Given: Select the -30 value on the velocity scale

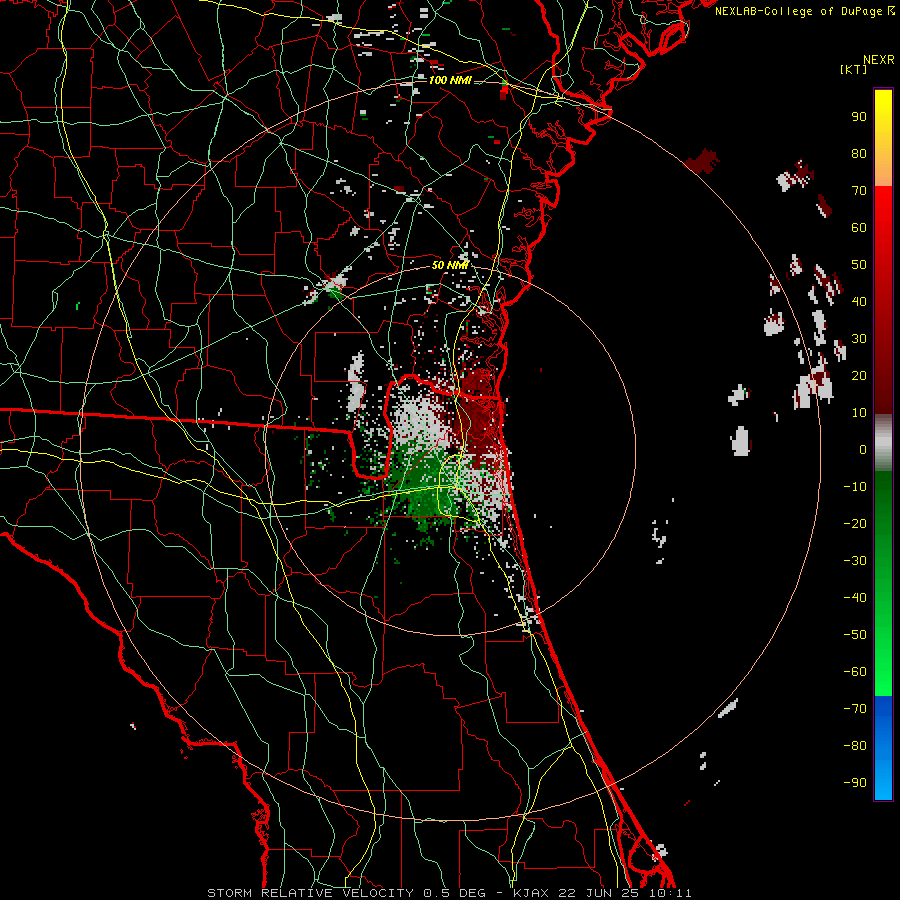Looking at the screenshot, I should [855, 561].
